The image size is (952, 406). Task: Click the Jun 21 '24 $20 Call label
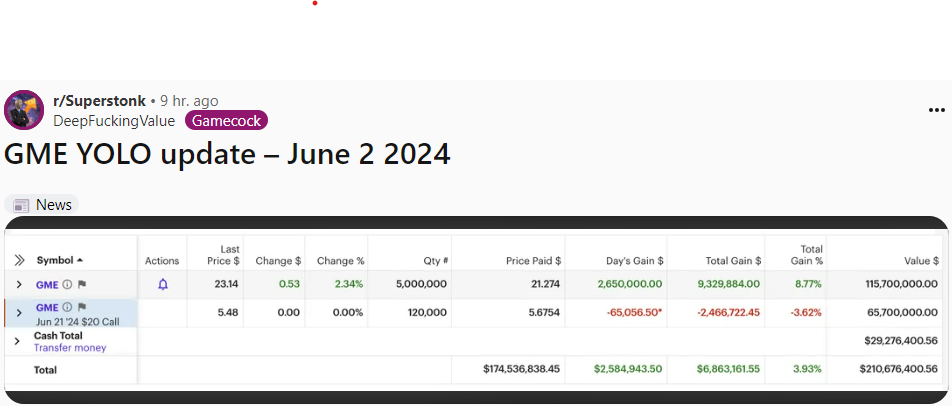[77, 321]
